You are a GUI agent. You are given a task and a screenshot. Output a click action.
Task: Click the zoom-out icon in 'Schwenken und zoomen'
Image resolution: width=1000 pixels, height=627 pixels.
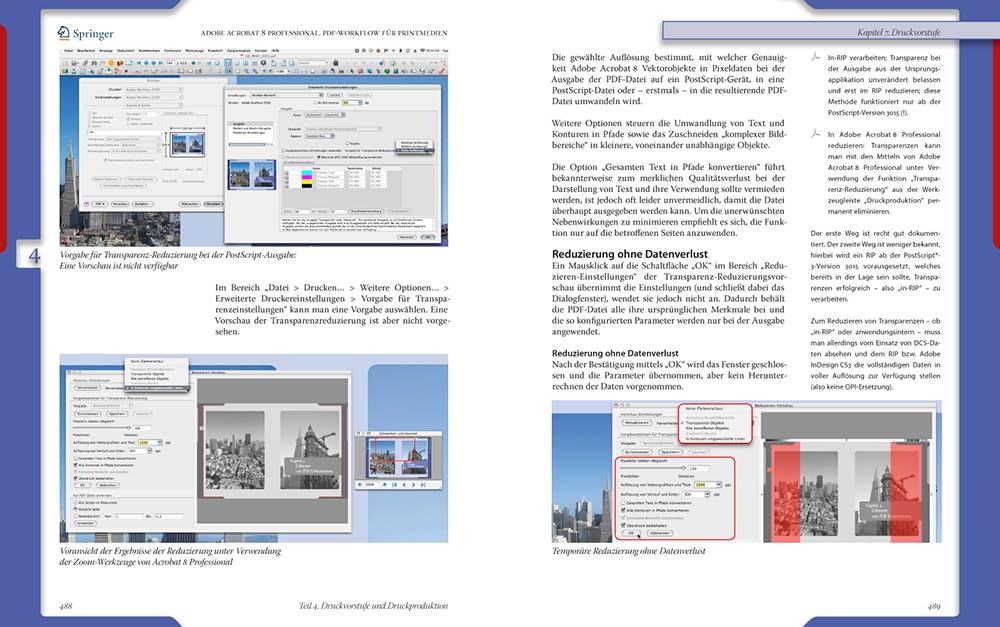(x=360, y=485)
